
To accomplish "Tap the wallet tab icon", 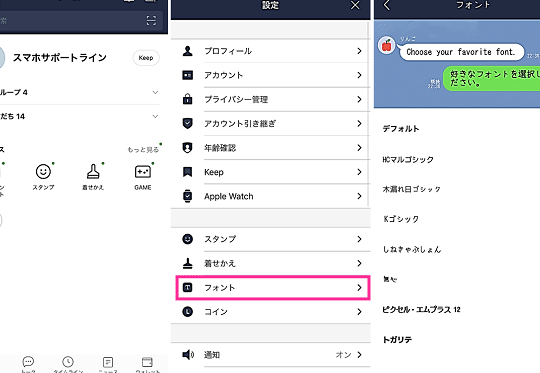I will coord(147,362).
